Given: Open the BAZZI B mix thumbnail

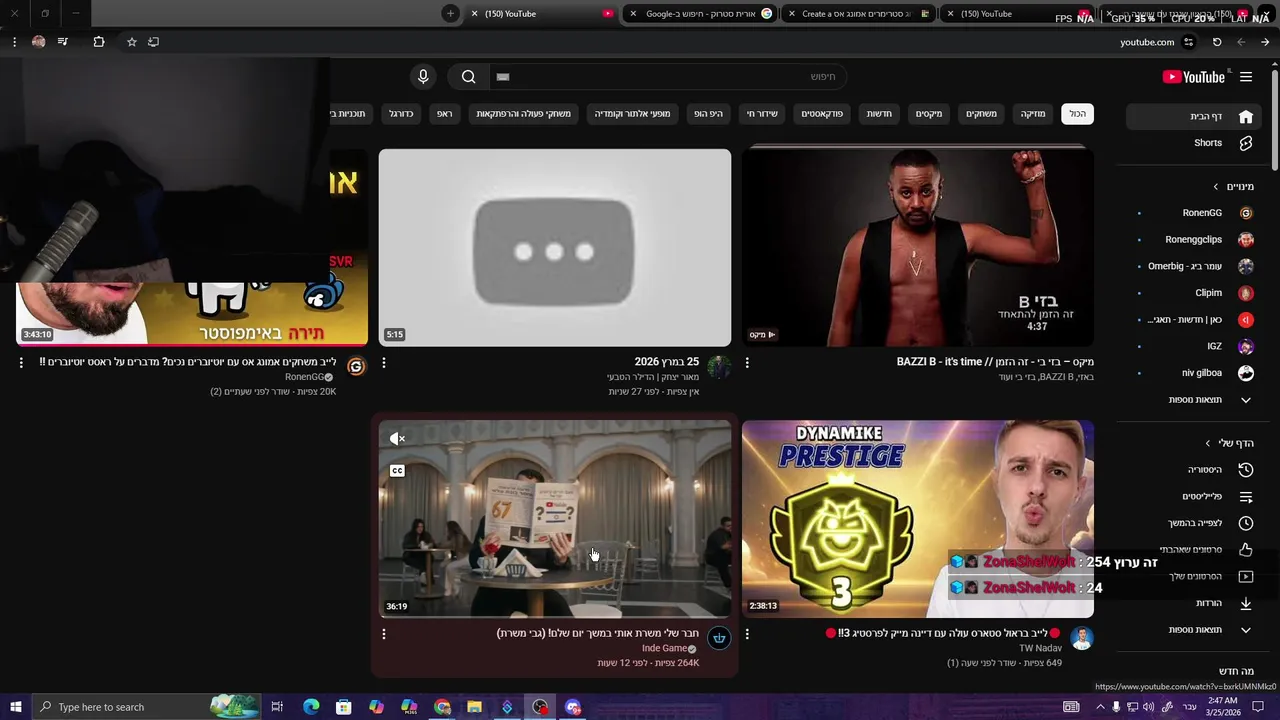Looking at the screenshot, I should pyautogui.click(x=917, y=246).
